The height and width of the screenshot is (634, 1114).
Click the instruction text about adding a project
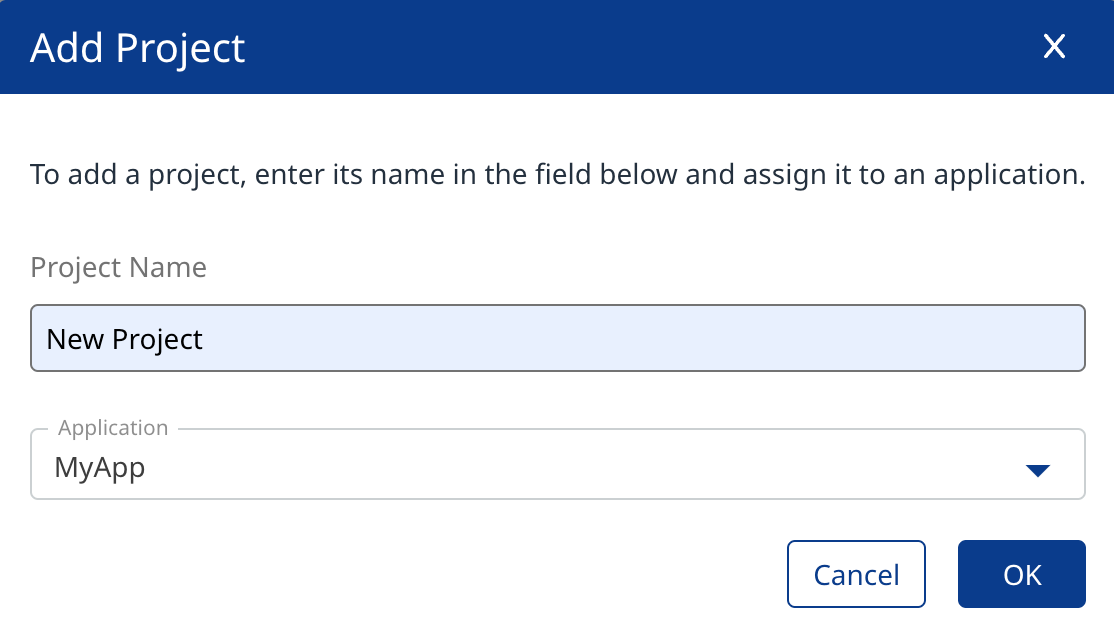557,174
